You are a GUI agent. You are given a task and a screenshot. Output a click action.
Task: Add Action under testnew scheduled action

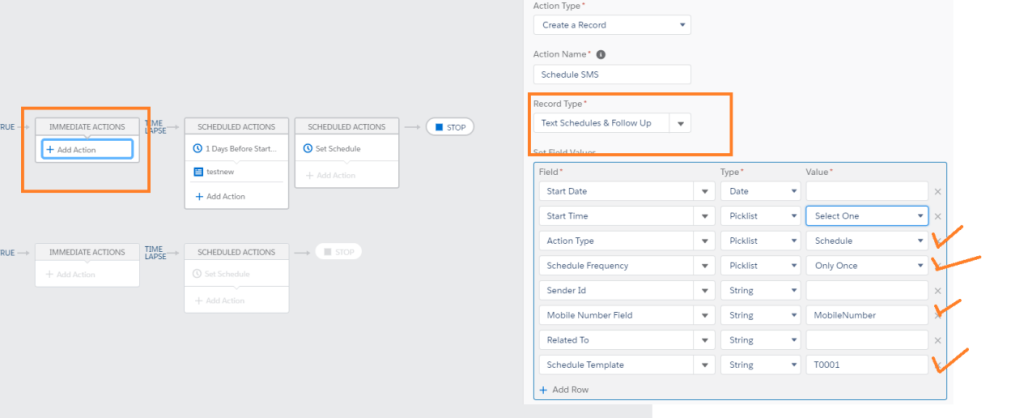pyautogui.click(x=231, y=196)
